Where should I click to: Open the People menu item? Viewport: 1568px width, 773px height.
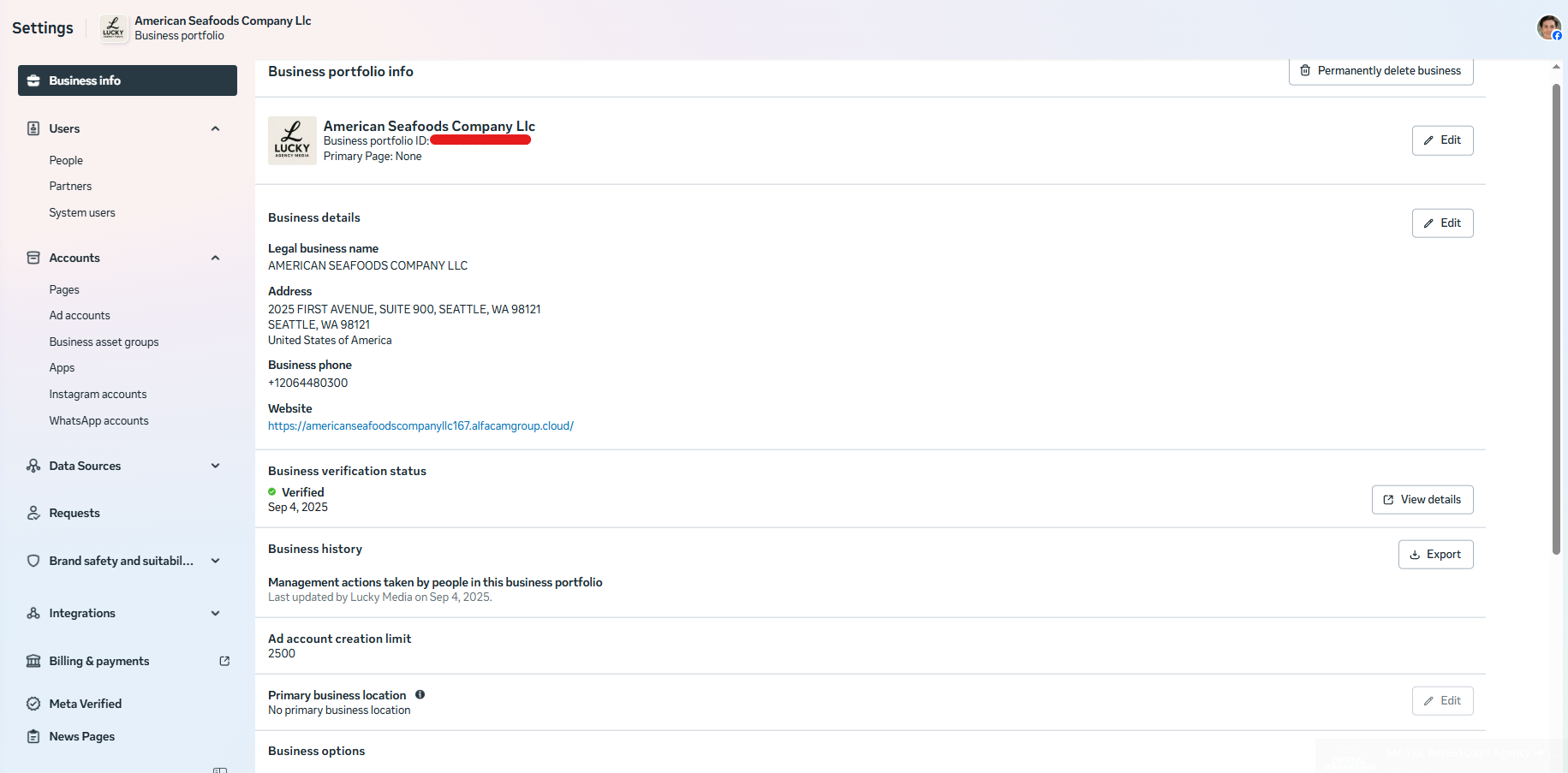pos(66,160)
